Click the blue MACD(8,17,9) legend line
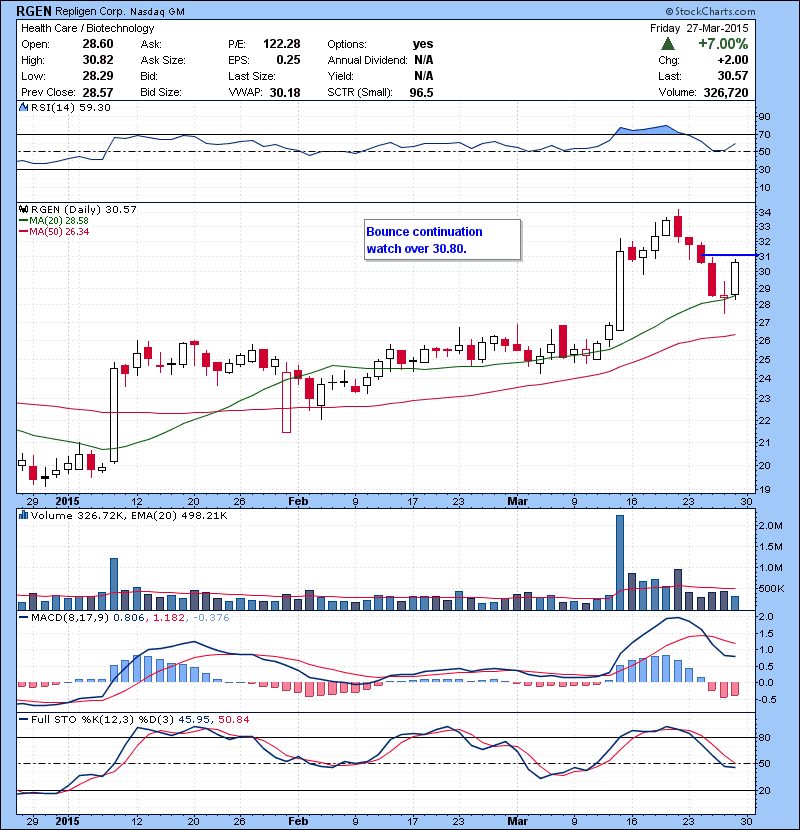This screenshot has height=830, width=800. pyautogui.click(x=23, y=618)
